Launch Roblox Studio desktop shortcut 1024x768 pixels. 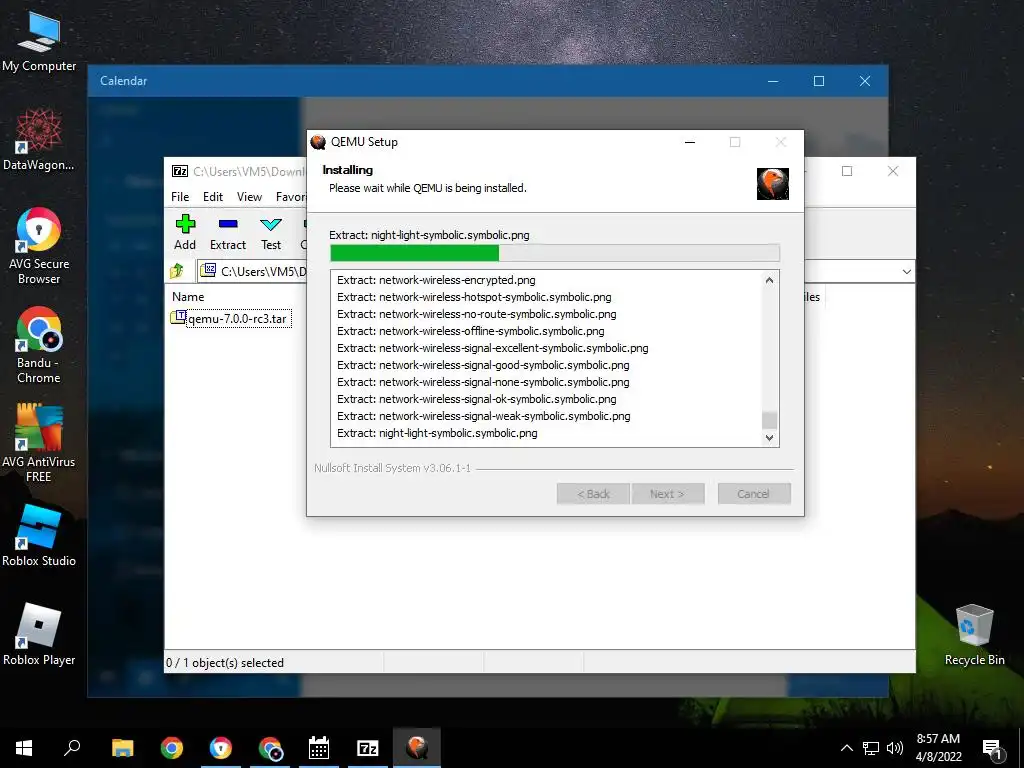tap(39, 536)
